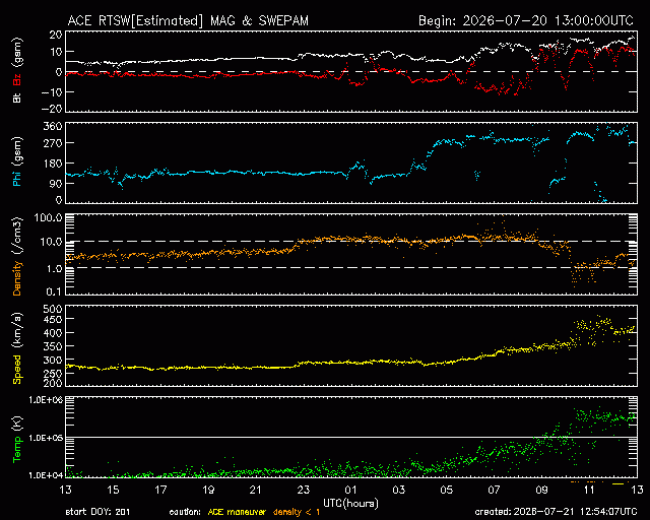Click the '360' tick on Phi axis
This screenshot has width=650, height=520.
[x=53, y=126]
